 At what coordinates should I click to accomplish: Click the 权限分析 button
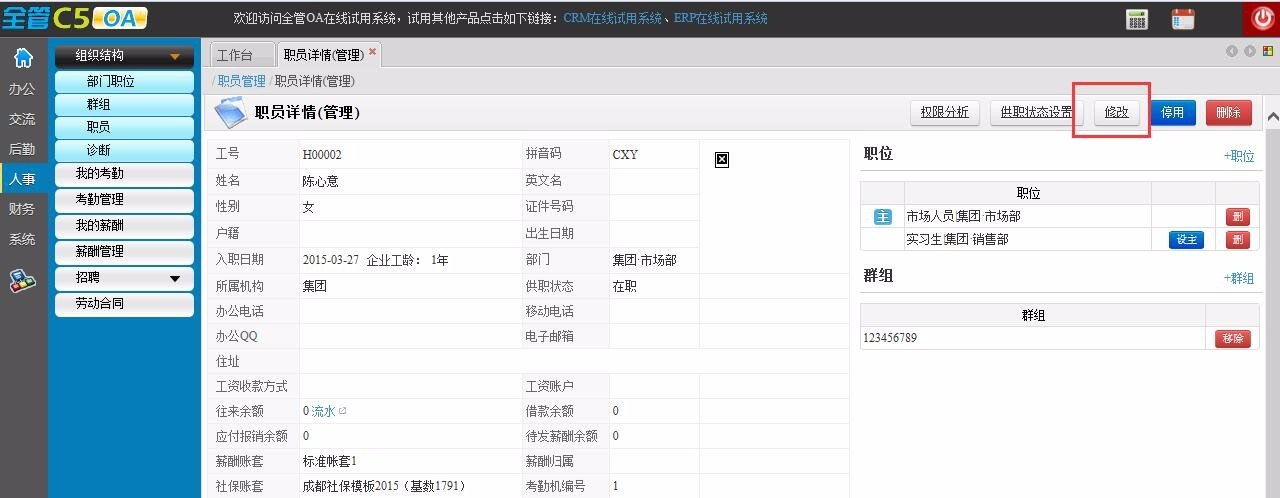945,113
